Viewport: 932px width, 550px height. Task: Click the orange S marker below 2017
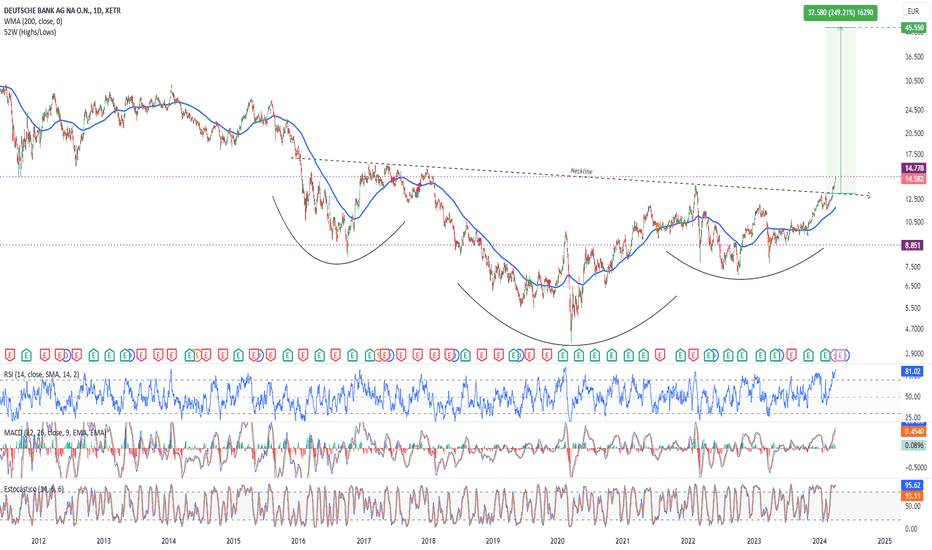coord(378,356)
